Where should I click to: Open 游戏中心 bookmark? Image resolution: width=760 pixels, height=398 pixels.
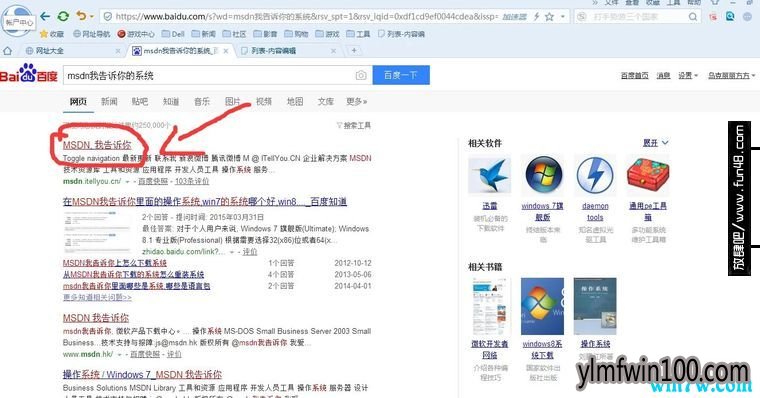136,34
